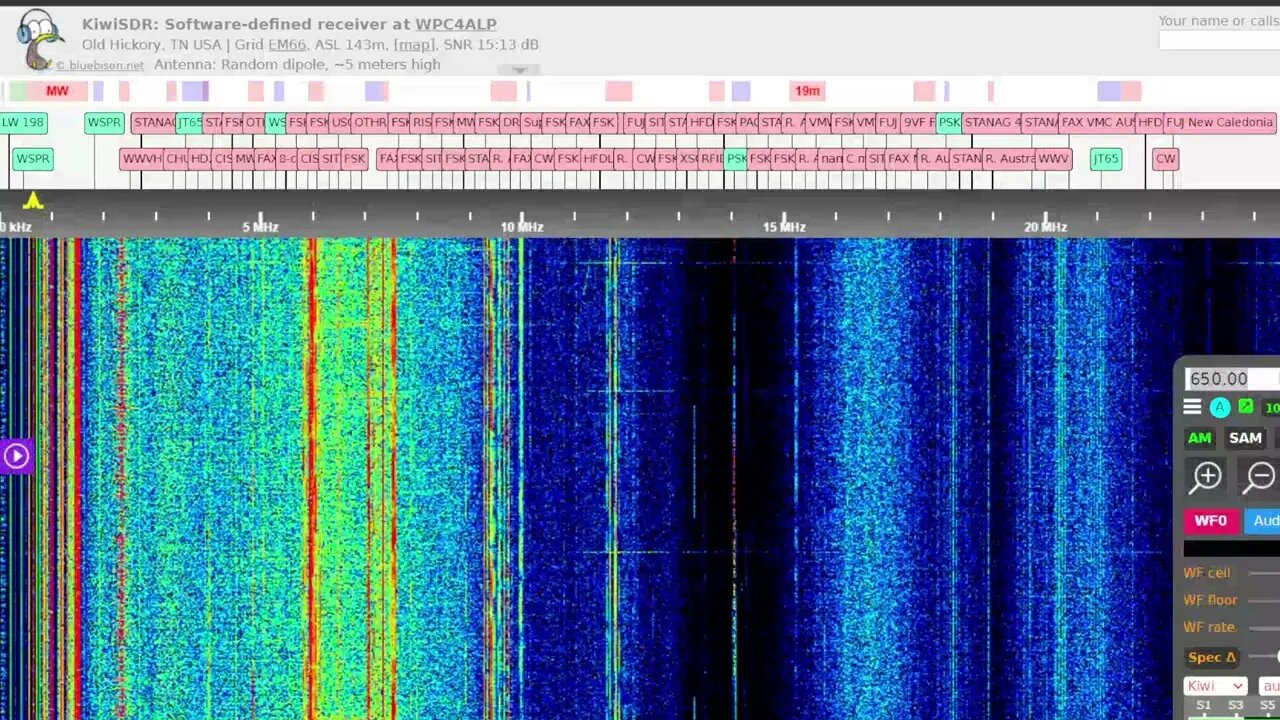
Task: Collapse the top bar using the chevron
Action: tap(519, 70)
